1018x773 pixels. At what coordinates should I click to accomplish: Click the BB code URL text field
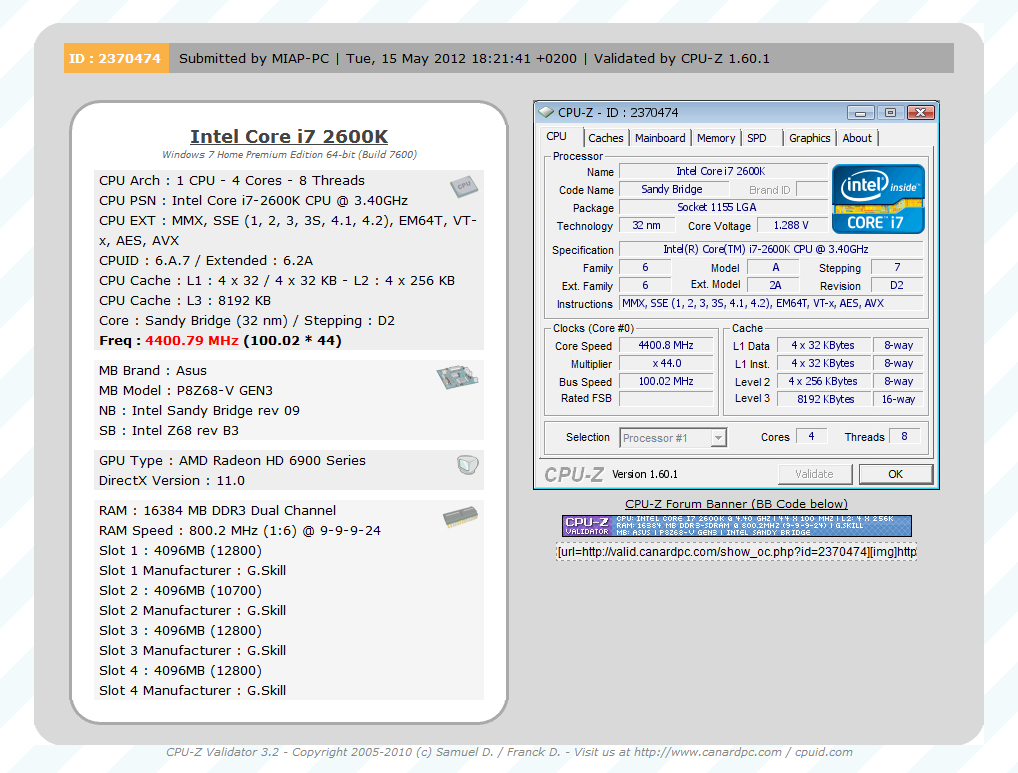pos(736,552)
